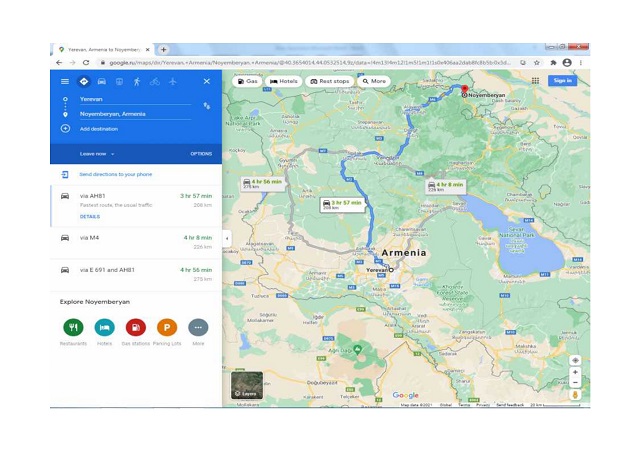
Task: Click the Add destination plus icon
Action: coord(65,129)
